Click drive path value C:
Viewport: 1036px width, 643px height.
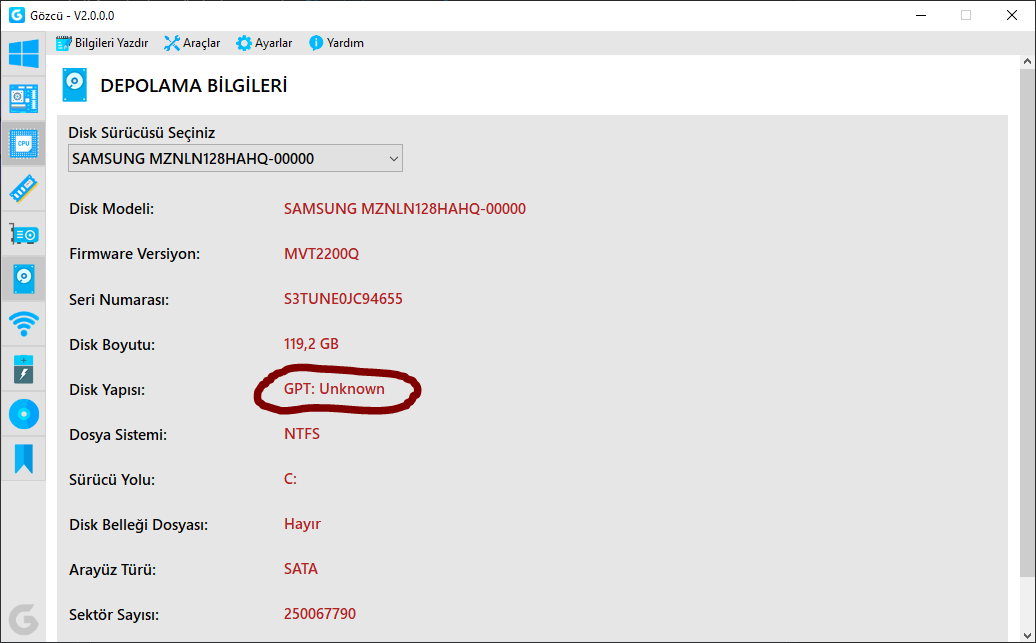click(x=291, y=478)
